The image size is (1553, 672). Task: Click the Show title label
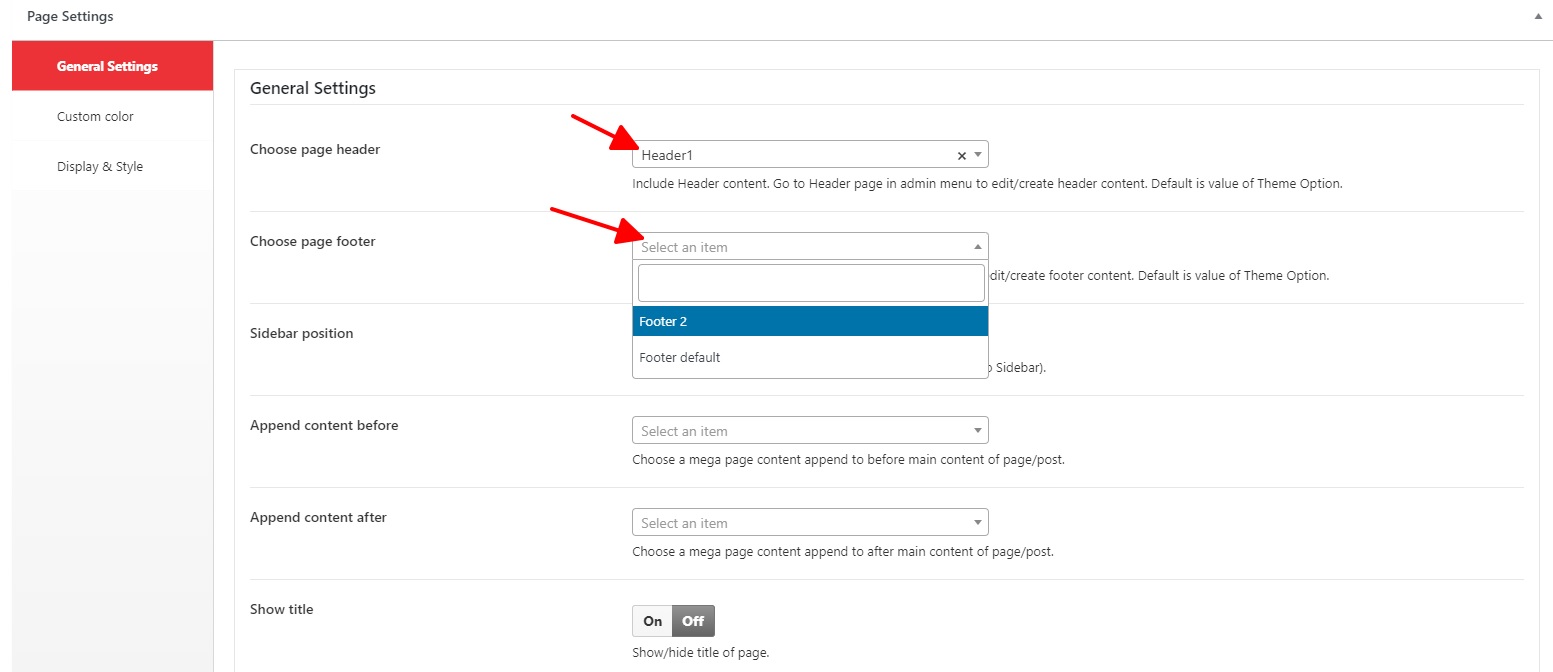pyautogui.click(x=281, y=609)
